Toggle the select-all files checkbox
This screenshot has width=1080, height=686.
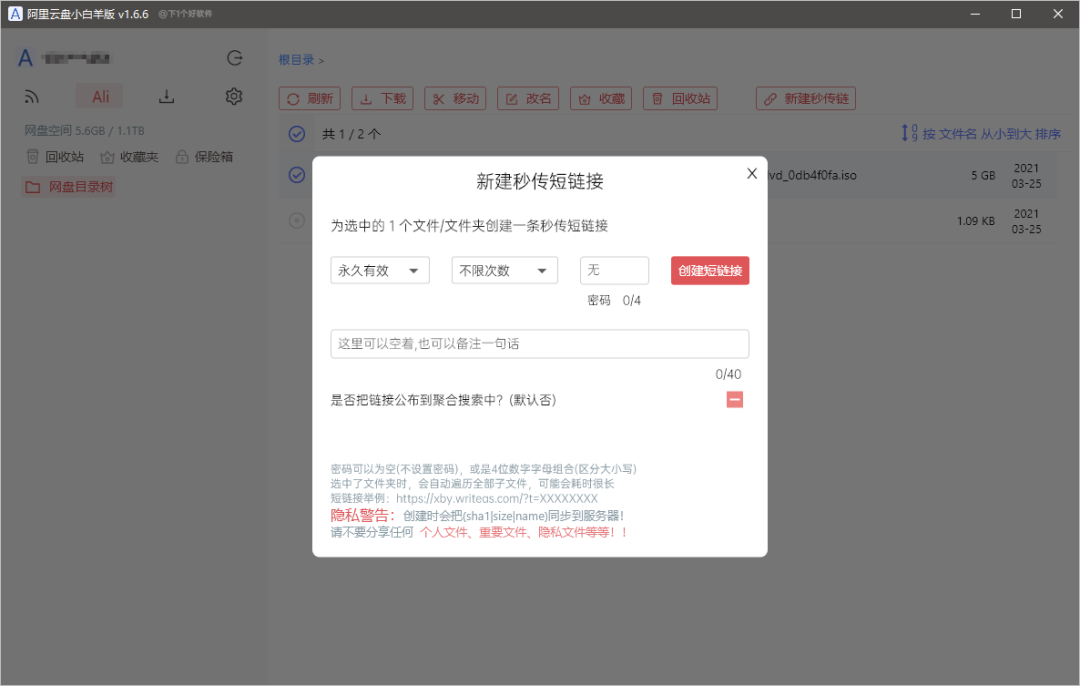[x=297, y=134]
